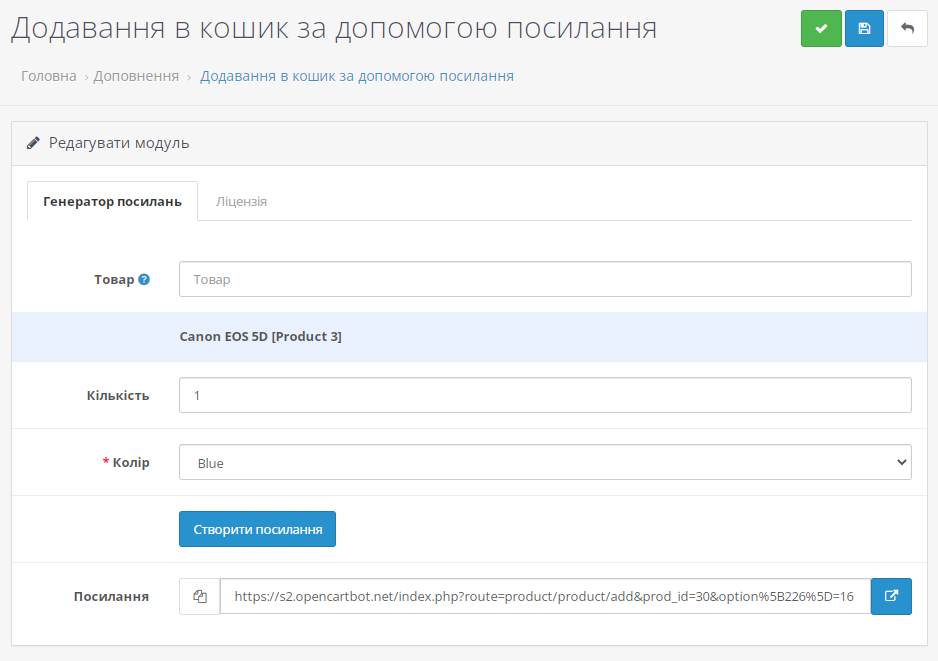The image size is (938, 661).
Task: Click the current page breadcrumb link
Action: point(357,76)
